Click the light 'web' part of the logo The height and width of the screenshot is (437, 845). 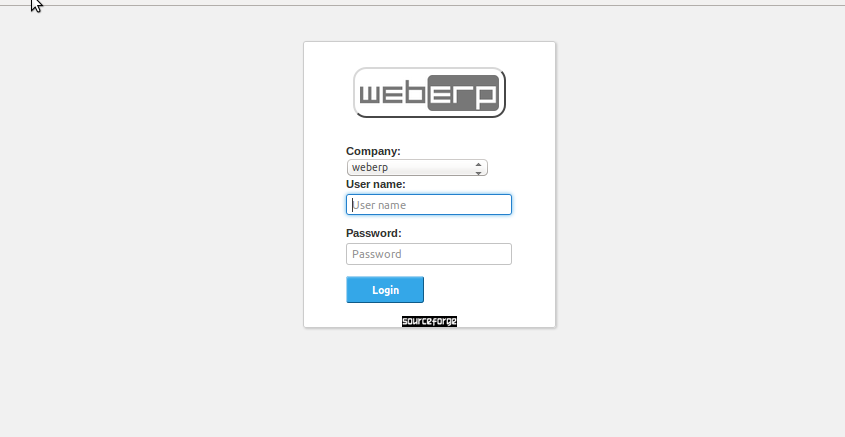(x=393, y=94)
